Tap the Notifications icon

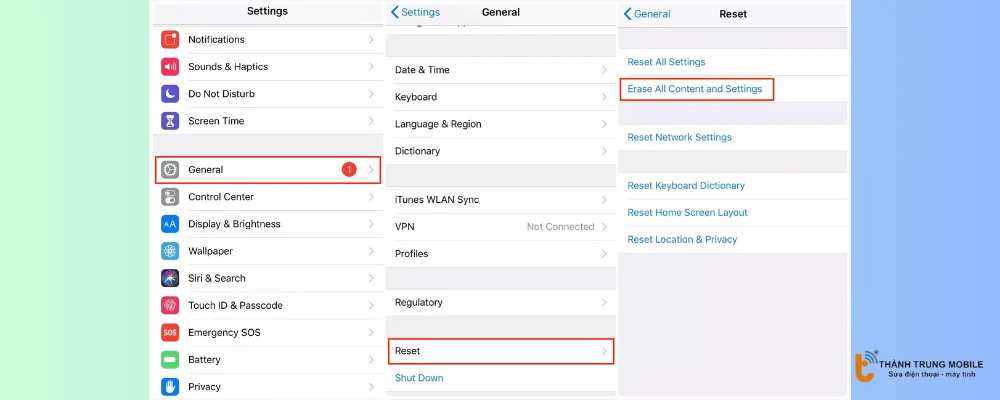[170, 40]
